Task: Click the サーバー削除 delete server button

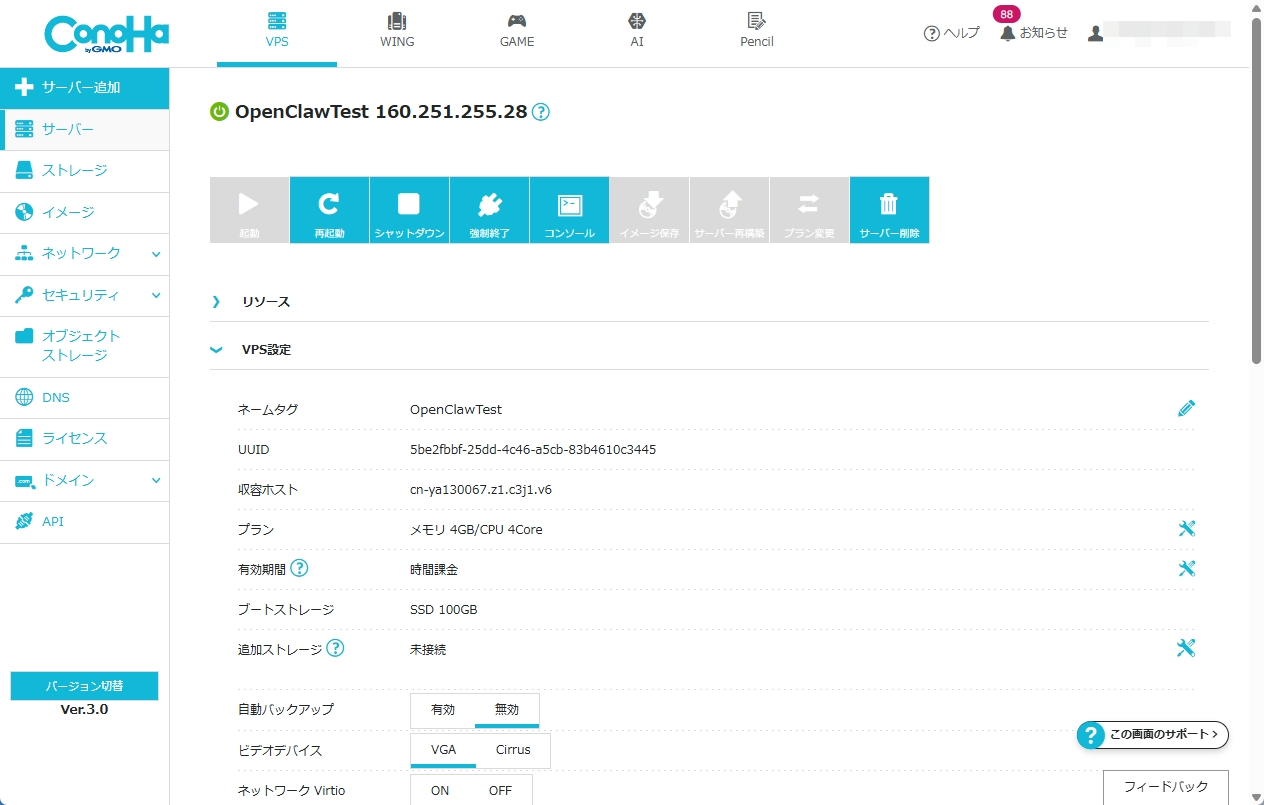Action: [889, 210]
